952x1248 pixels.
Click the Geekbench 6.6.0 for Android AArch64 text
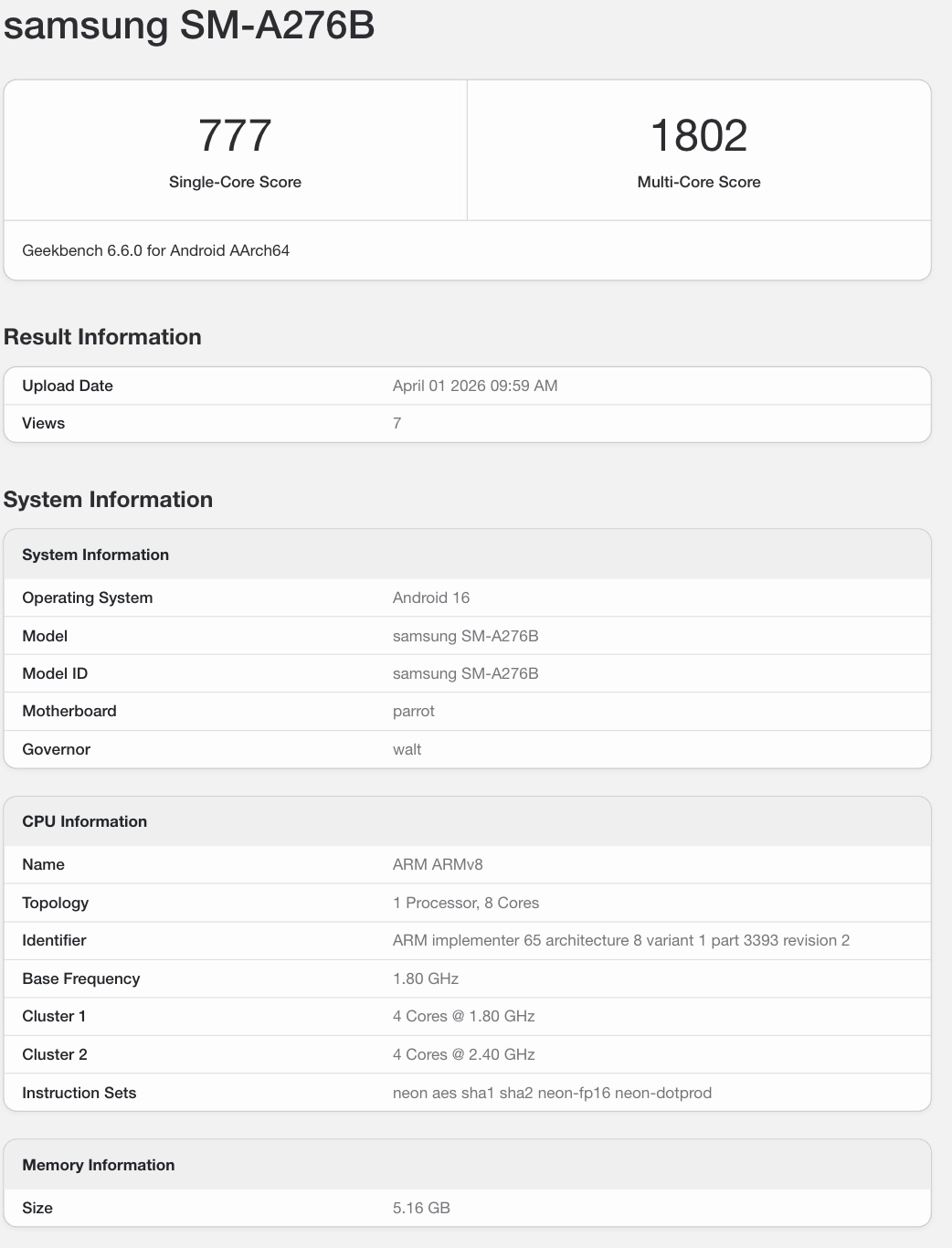coord(155,250)
